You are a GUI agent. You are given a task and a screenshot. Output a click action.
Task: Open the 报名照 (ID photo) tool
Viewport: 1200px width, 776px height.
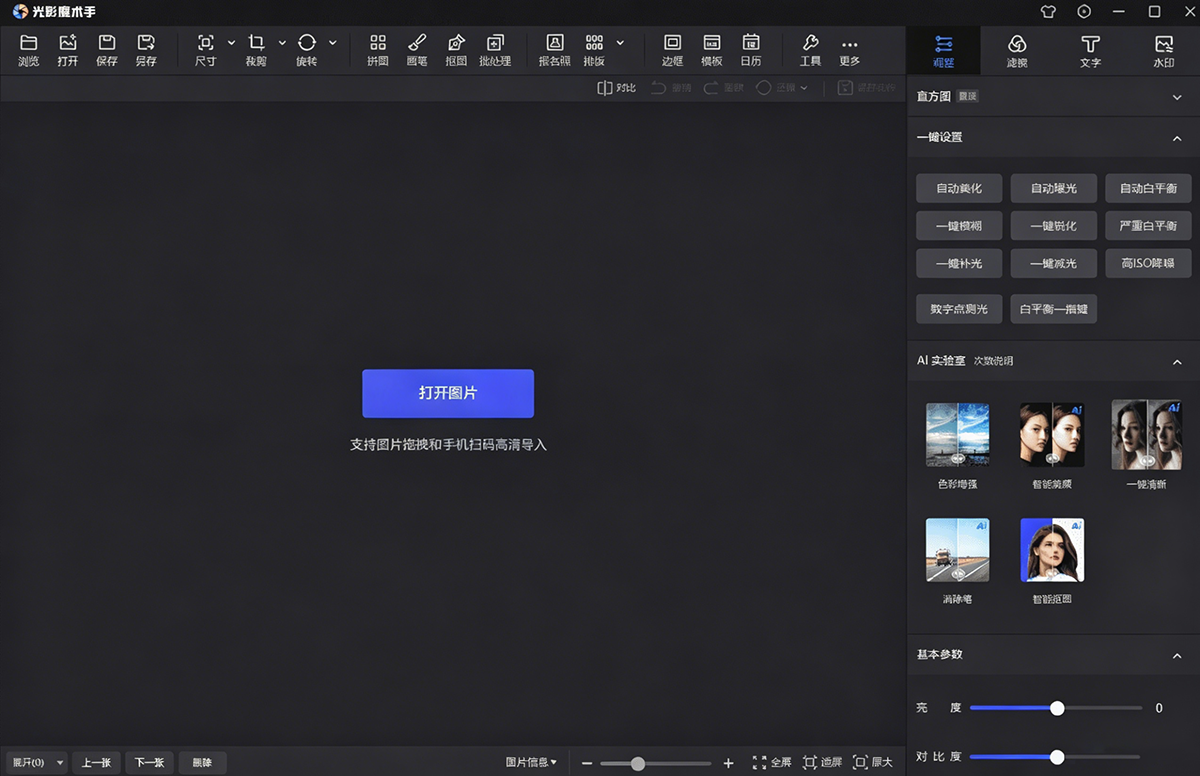click(554, 50)
